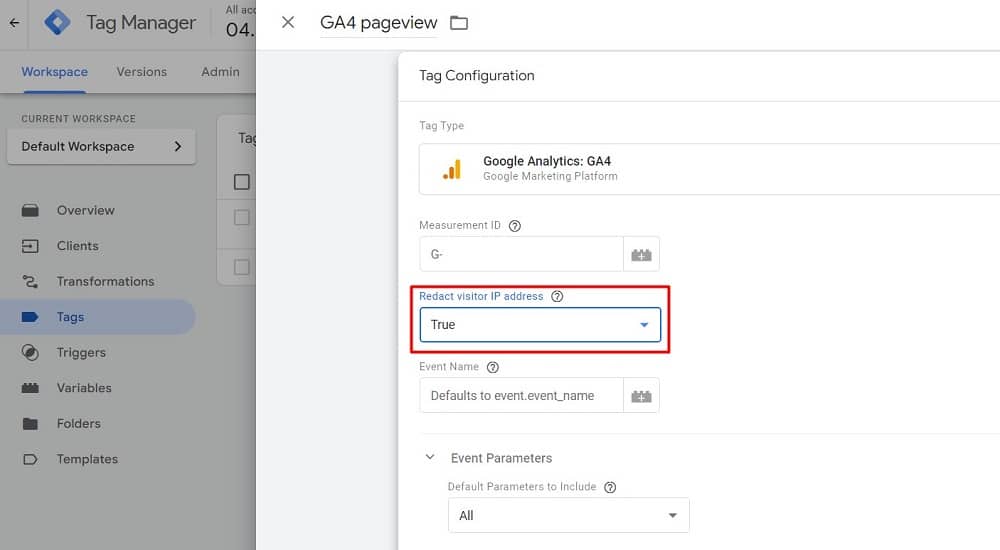The image size is (1000, 550).
Task: Open Clients in the sidebar
Action: point(77,246)
